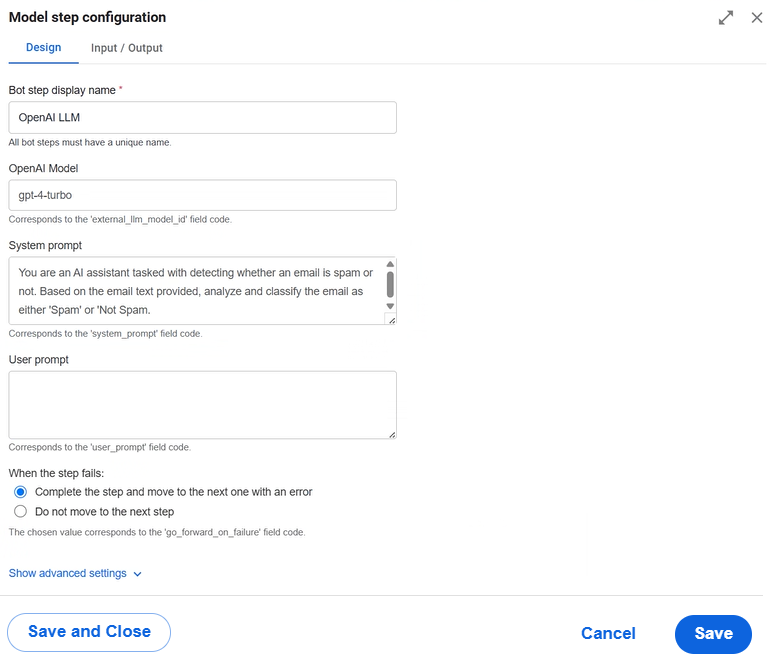
Task: Select Do not move to the next step
Action: (20, 511)
